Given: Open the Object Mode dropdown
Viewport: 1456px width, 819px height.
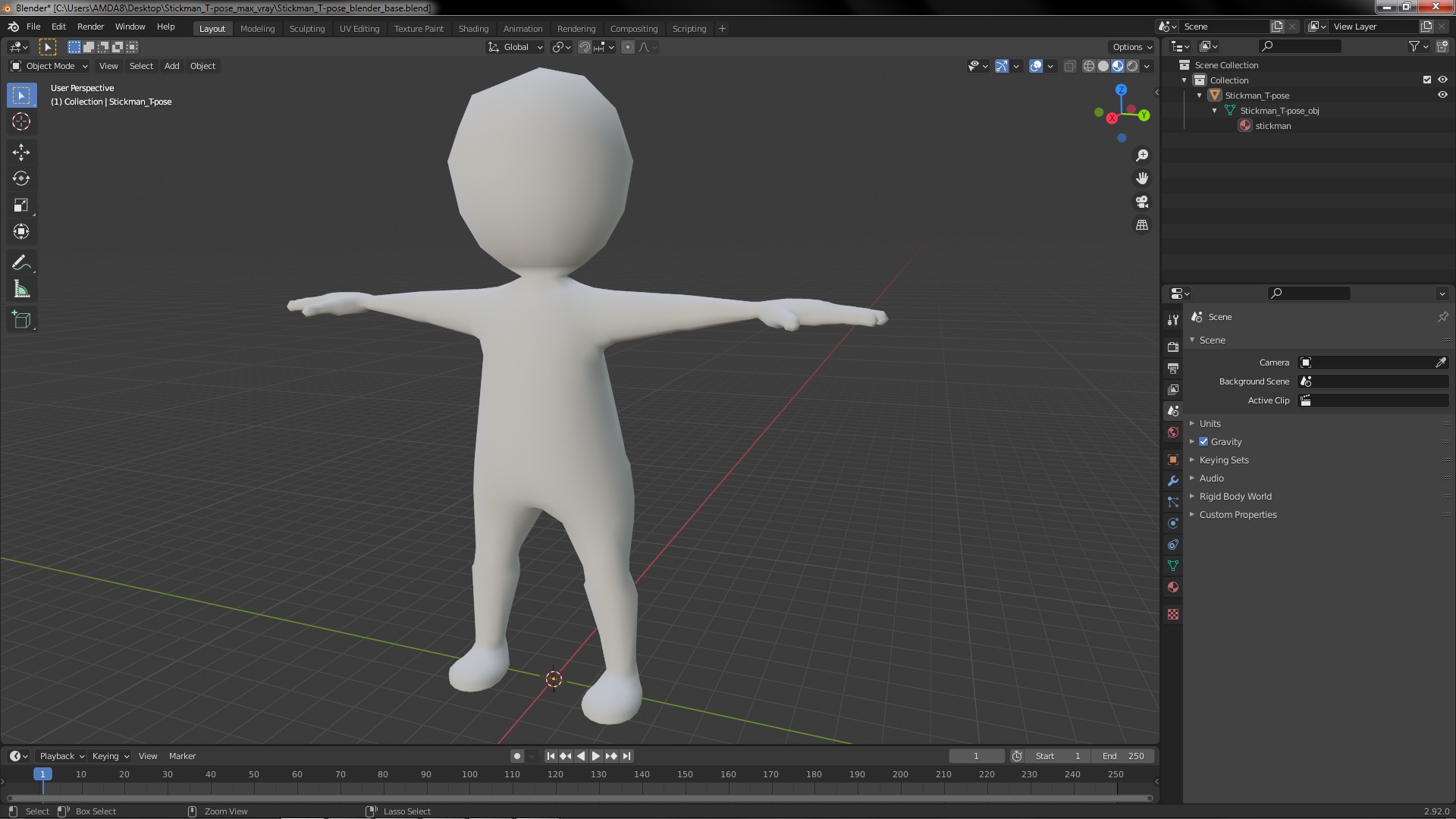Looking at the screenshot, I should pos(49,66).
